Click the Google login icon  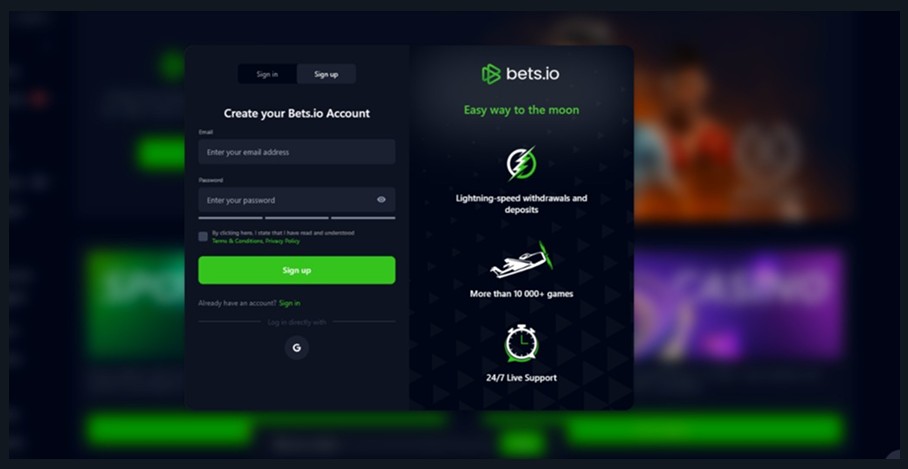[296, 347]
